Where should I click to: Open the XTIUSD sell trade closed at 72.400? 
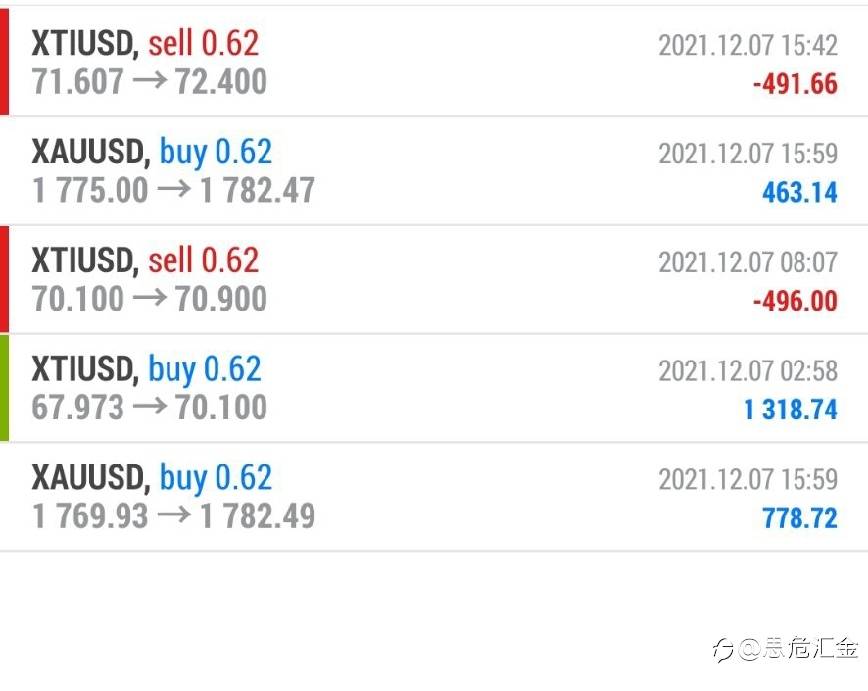click(434, 61)
